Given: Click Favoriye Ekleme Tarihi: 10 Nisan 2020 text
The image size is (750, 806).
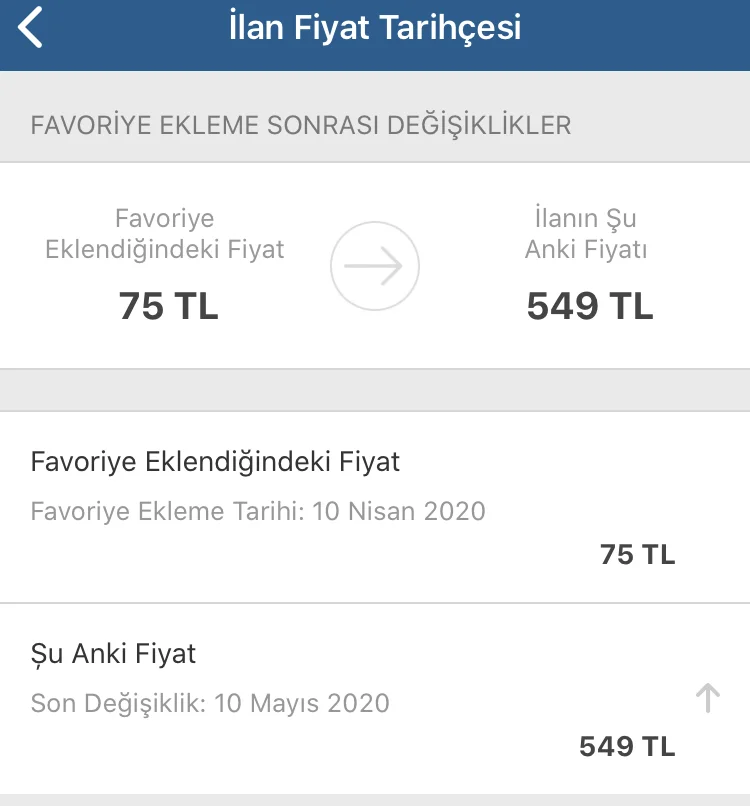Looking at the screenshot, I should pyautogui.click(x=258, y=512).
